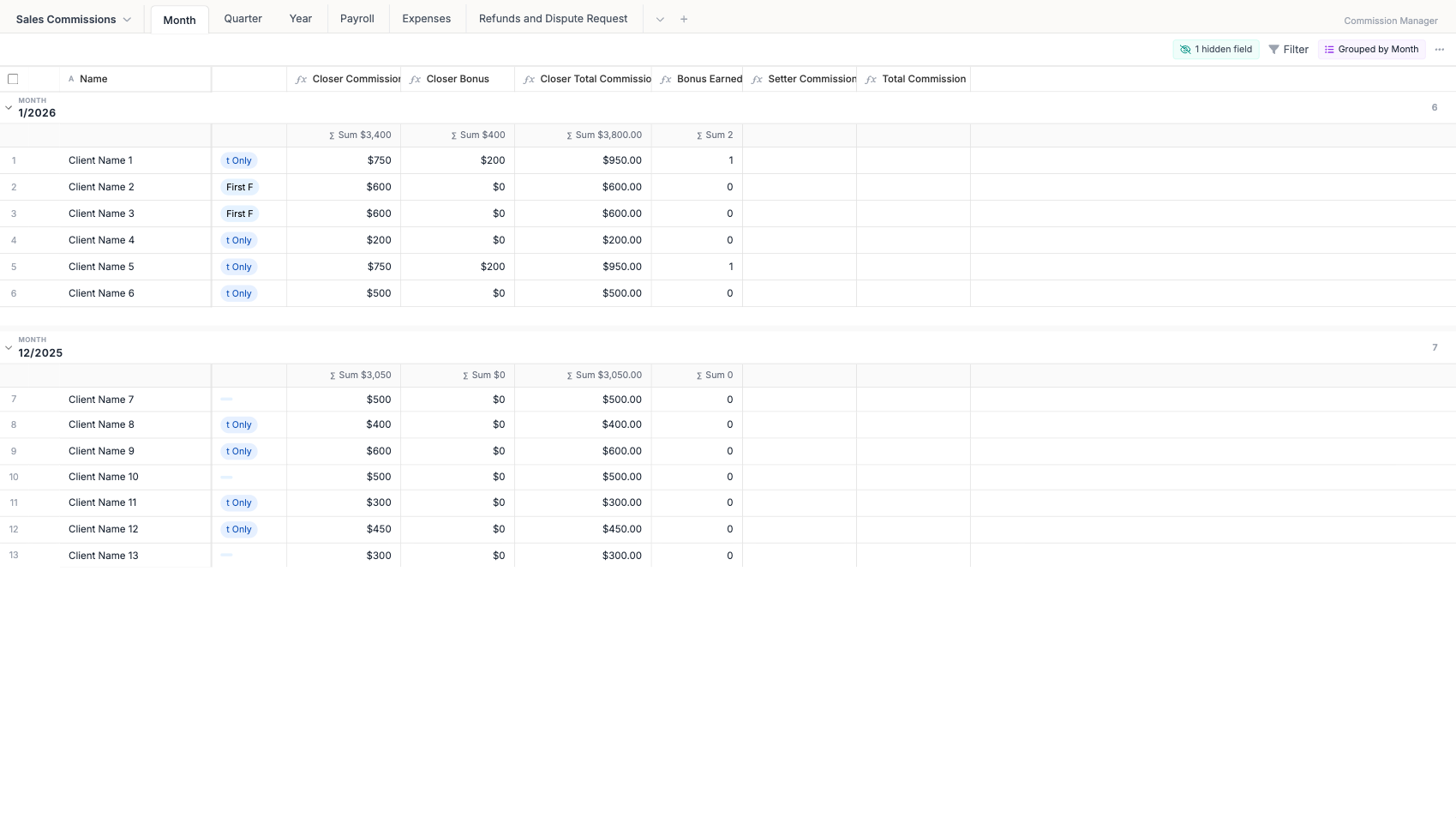Click formula icon of Closer Total Commission column
1456x818 pixels.
(x=529, y=79)
